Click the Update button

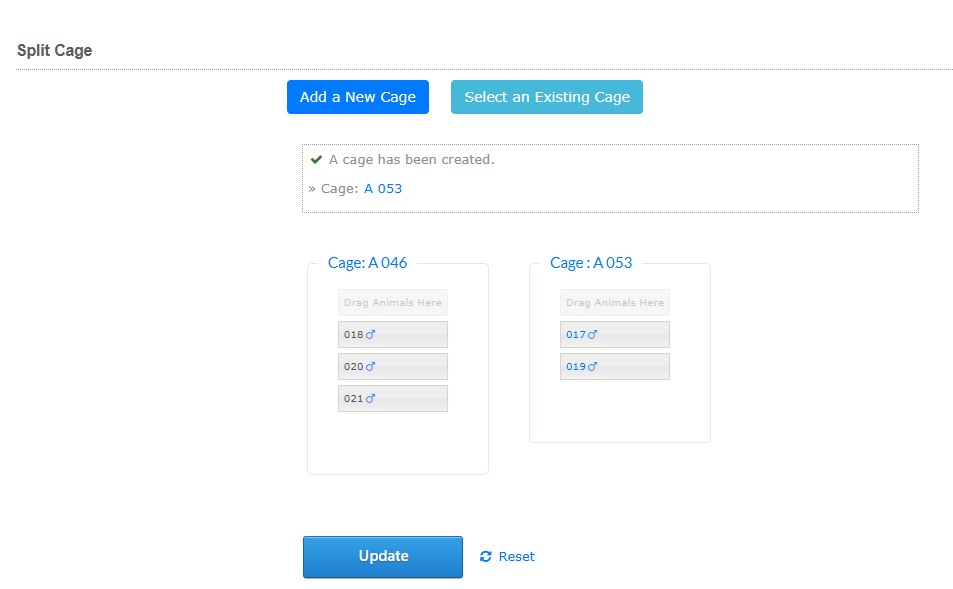point(383,557)
